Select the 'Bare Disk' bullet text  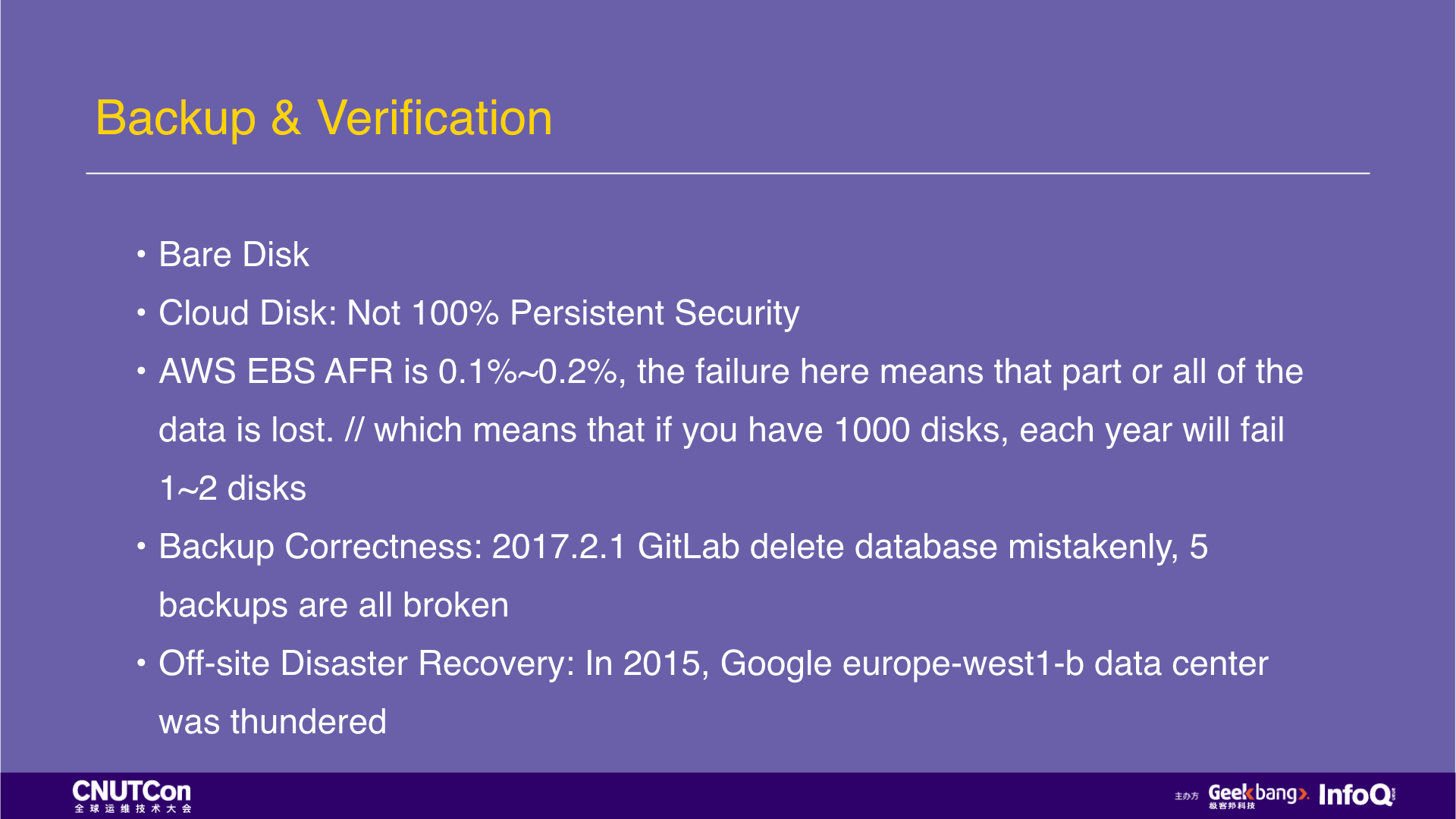pos(234,254)
